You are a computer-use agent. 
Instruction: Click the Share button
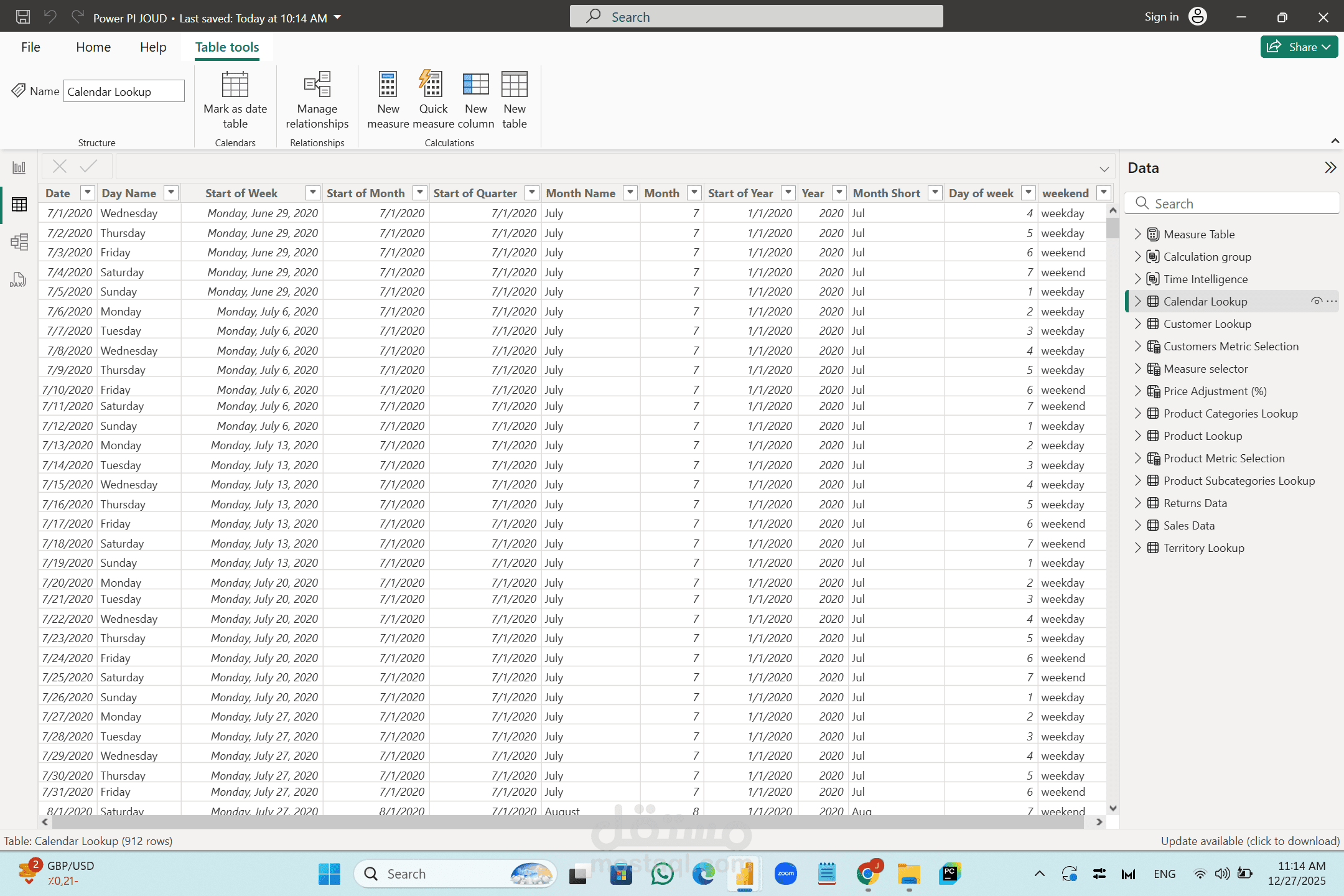point(1299,47)
